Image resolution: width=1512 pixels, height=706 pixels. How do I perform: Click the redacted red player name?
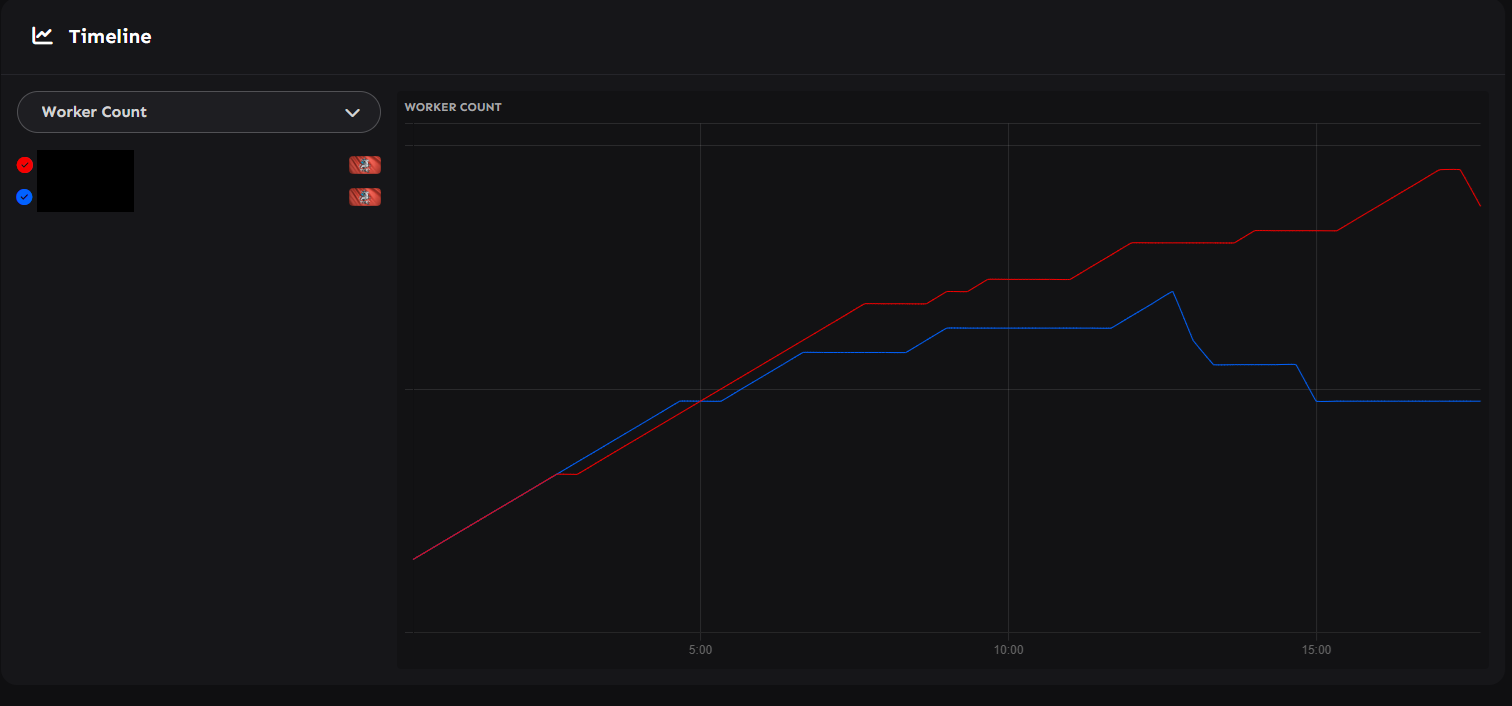coord(85,166)
